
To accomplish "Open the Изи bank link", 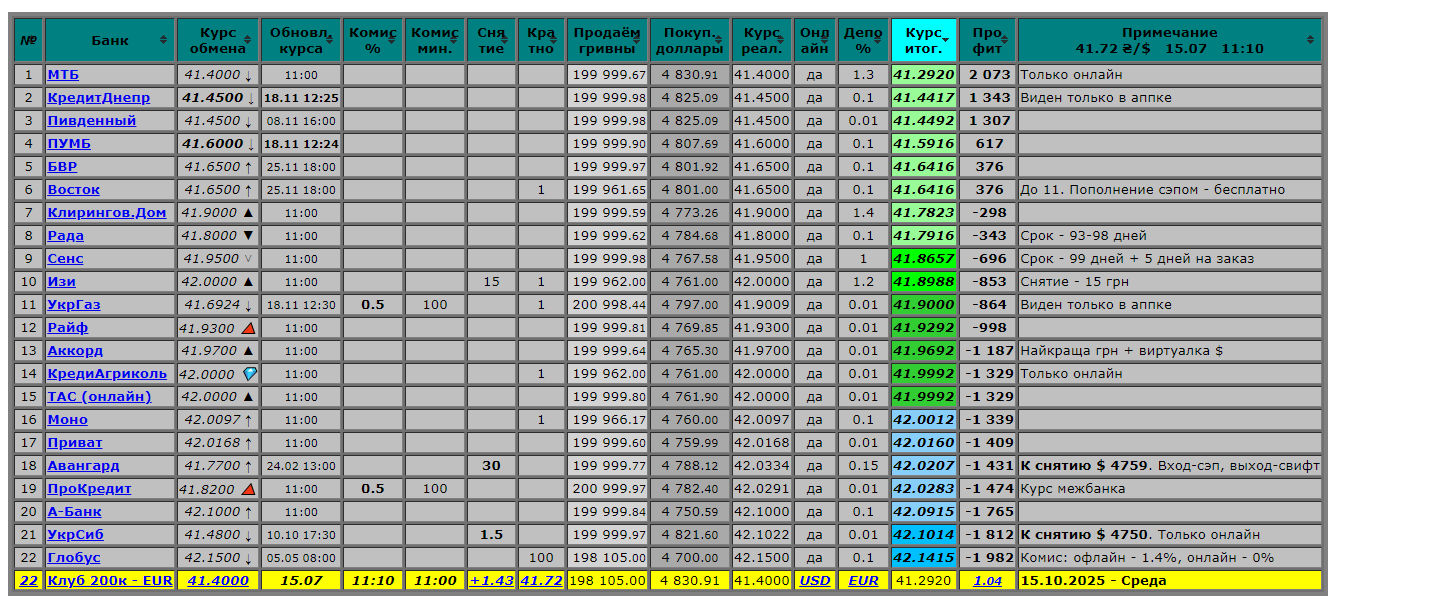I will click(x=62, y=282).
